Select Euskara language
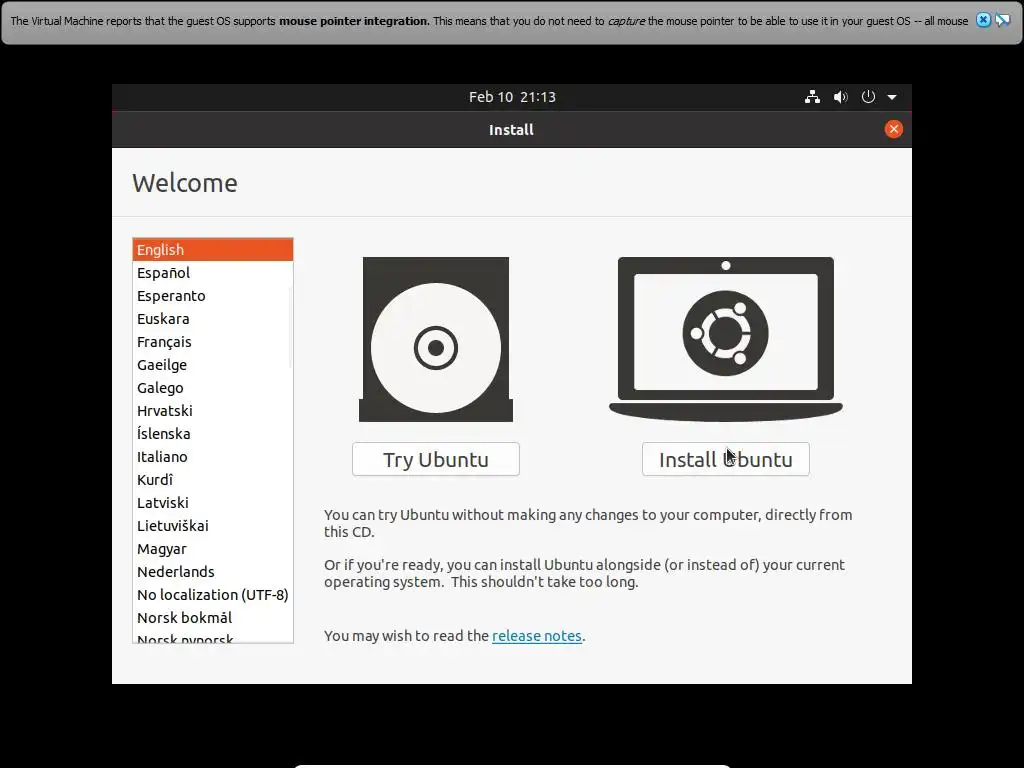 [213, 319]
